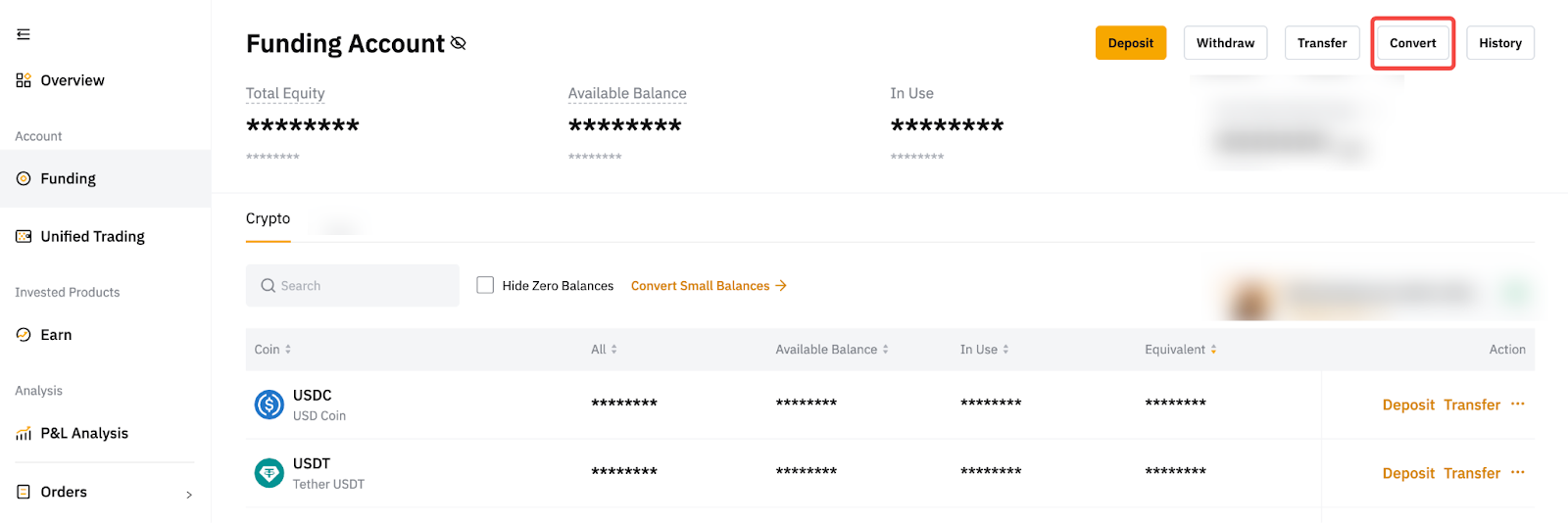Open more actions for USDC row
Viewport: 1568px width, 523px height.
click(1517, 404)
